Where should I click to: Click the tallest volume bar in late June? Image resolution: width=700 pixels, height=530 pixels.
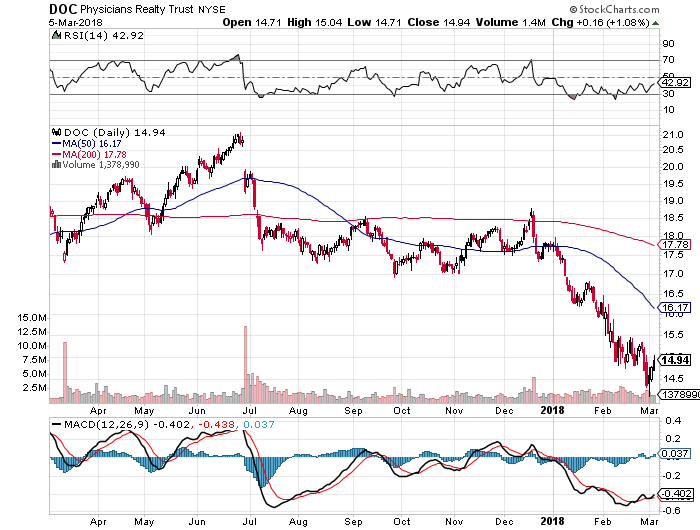(x=245, y=364)
